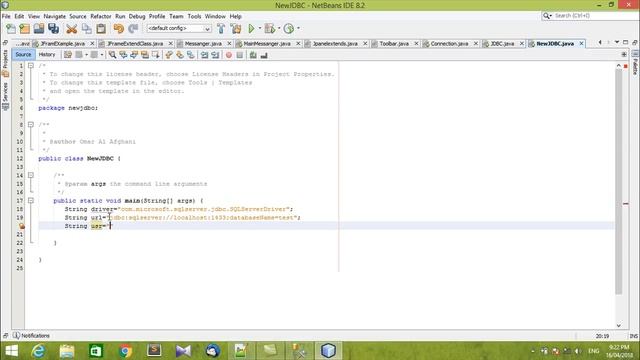The image size is (640, 360).
Task: Click the Notifications status bar button
Action: [31, 336]
